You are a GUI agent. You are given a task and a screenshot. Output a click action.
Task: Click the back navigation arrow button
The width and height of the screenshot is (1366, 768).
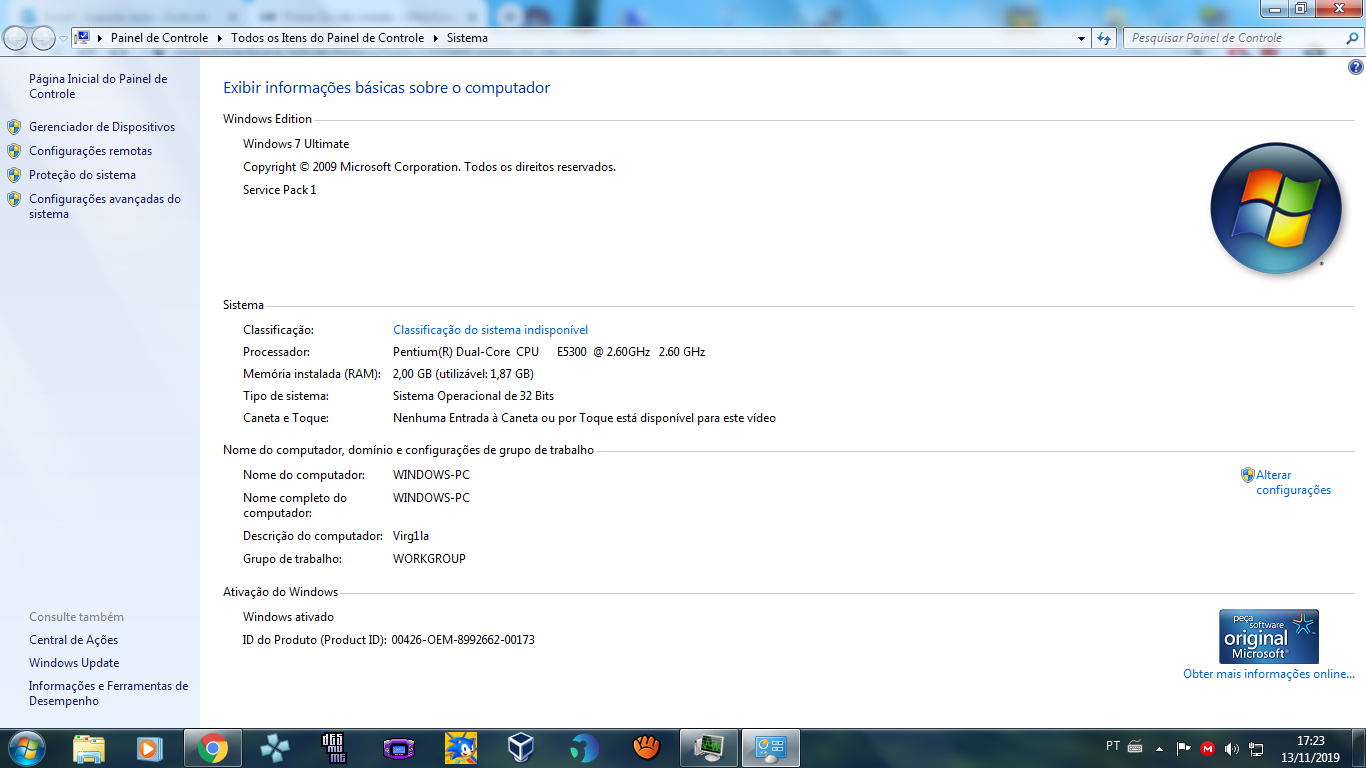point(16,38)
